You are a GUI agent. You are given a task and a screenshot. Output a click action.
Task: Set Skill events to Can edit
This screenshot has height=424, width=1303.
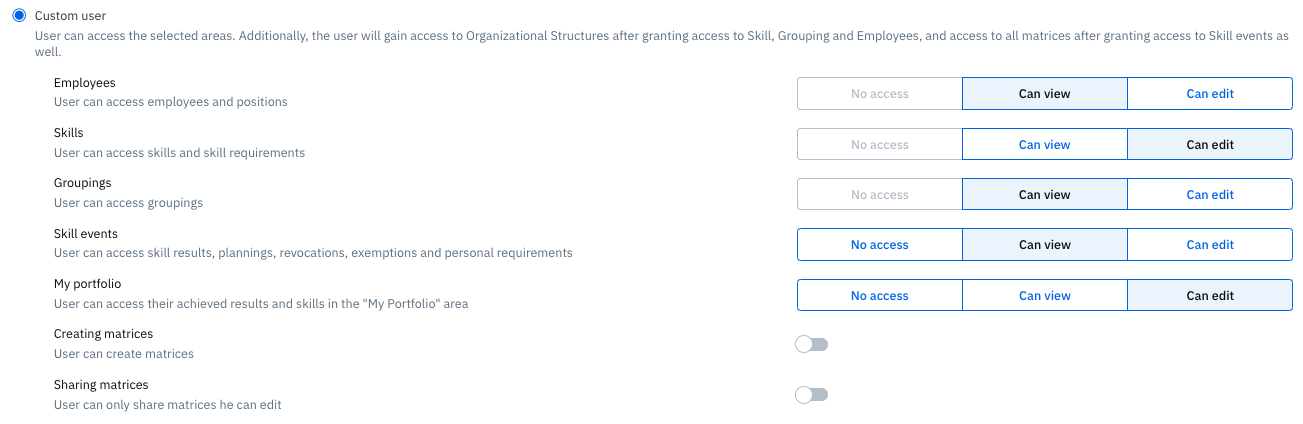(x=1210, y=245)
